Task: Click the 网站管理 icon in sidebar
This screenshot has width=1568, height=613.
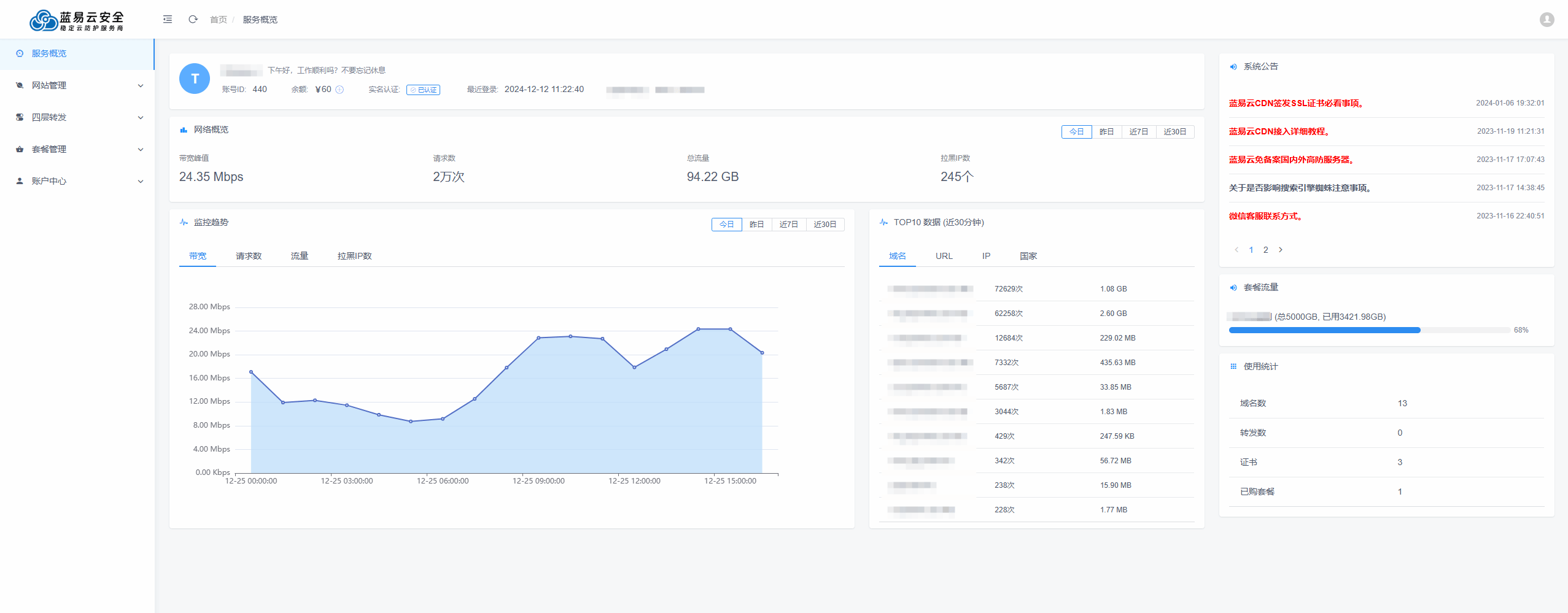Action: tap(20, 85)
